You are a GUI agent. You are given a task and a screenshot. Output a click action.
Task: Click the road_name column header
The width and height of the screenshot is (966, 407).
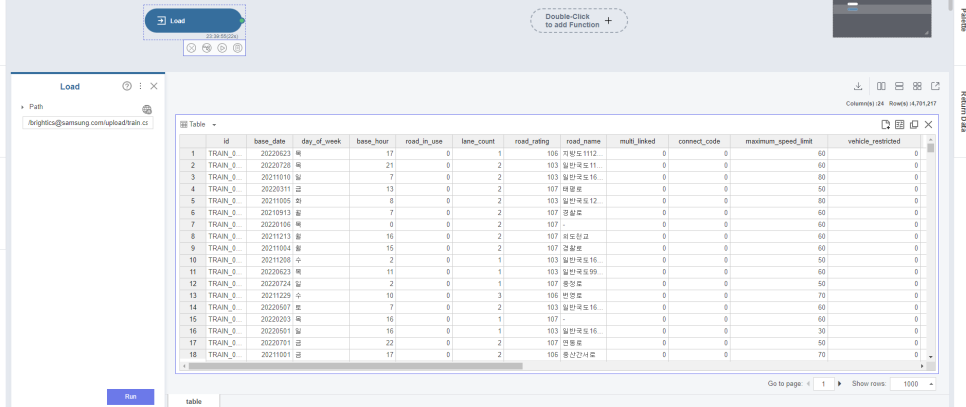pyautogui.click(x=583, y=142)
